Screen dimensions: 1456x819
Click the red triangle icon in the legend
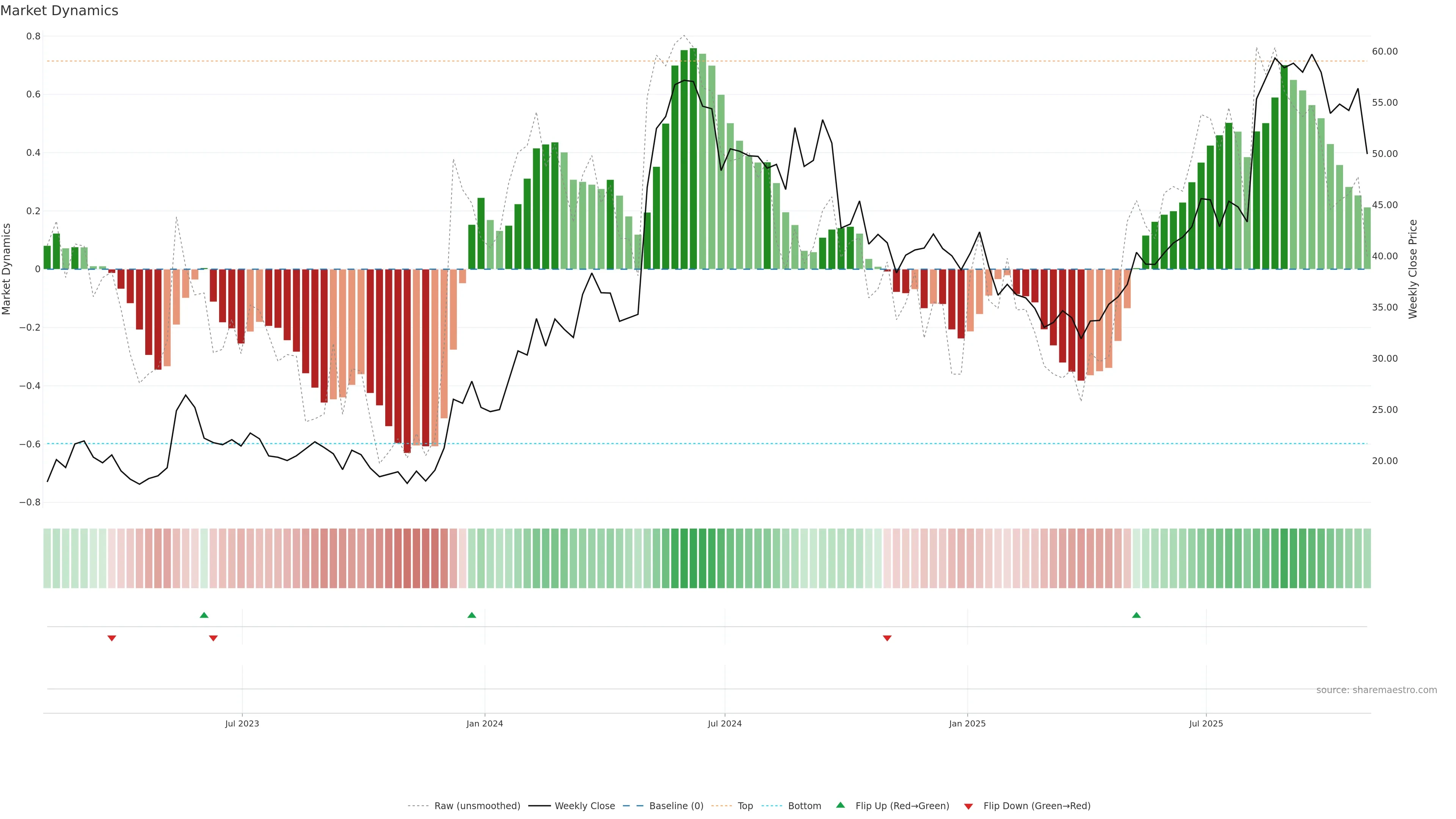pyautogui.click(x=968, y=806)
